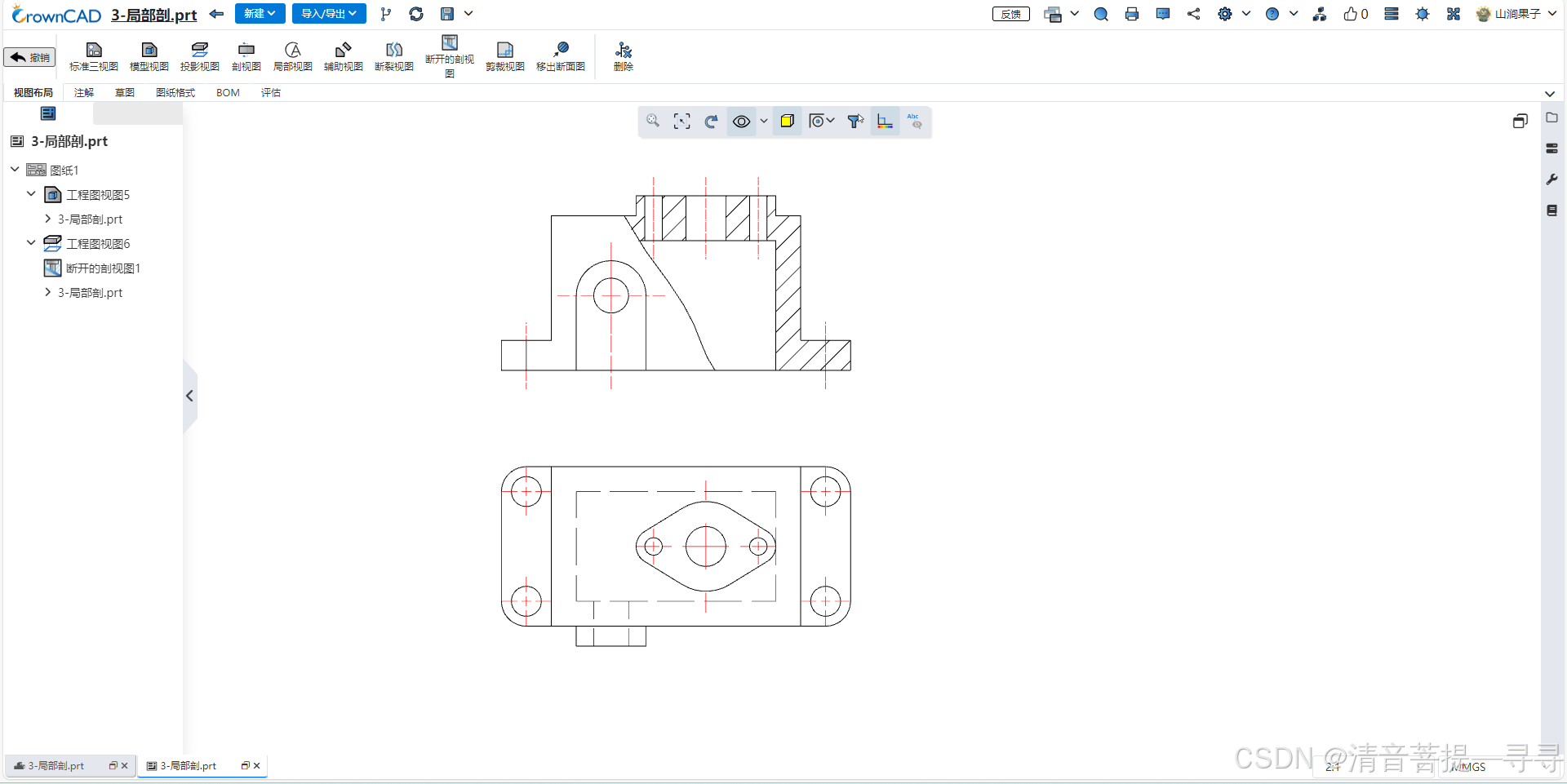This screenshot has height=784, width=1567.
Task: Click the refresh sync icon
Action: tap(416, 14)
